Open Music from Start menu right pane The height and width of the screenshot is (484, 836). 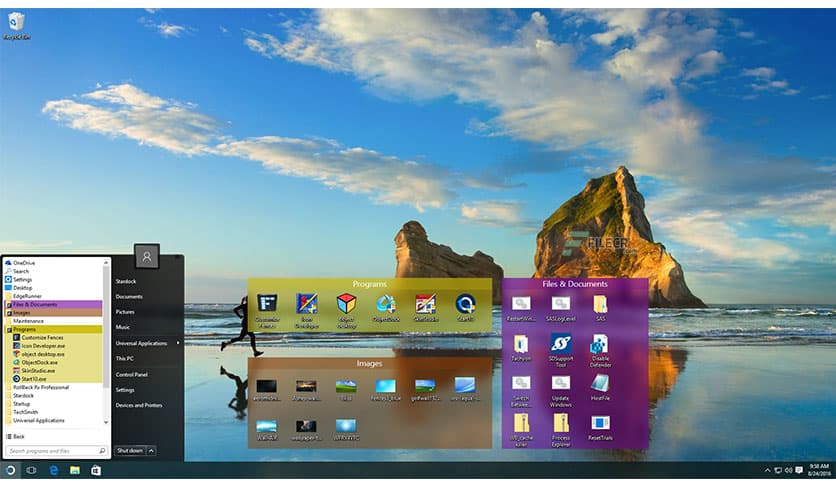(123, 327)
